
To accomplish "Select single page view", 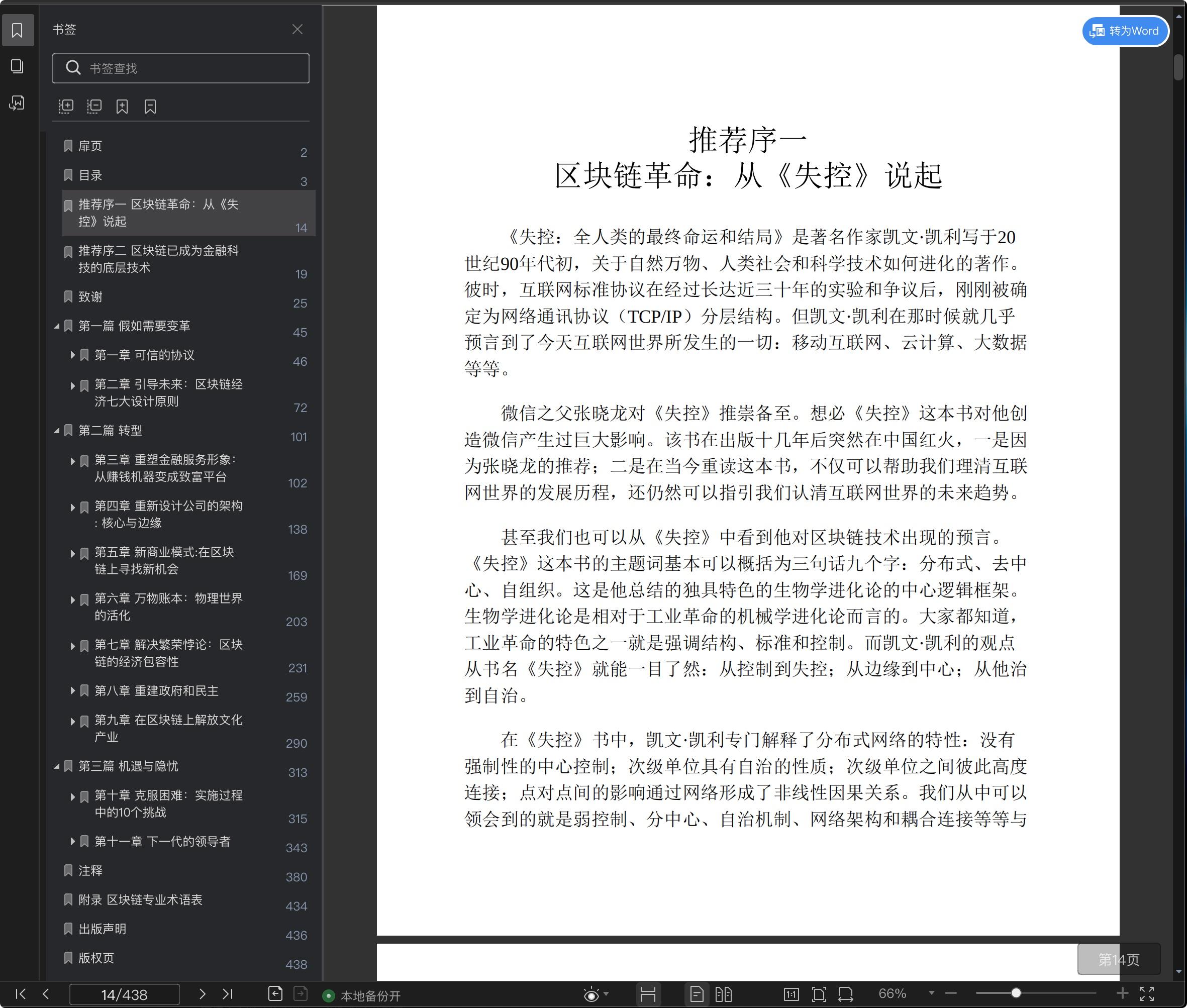I will 697,995.
